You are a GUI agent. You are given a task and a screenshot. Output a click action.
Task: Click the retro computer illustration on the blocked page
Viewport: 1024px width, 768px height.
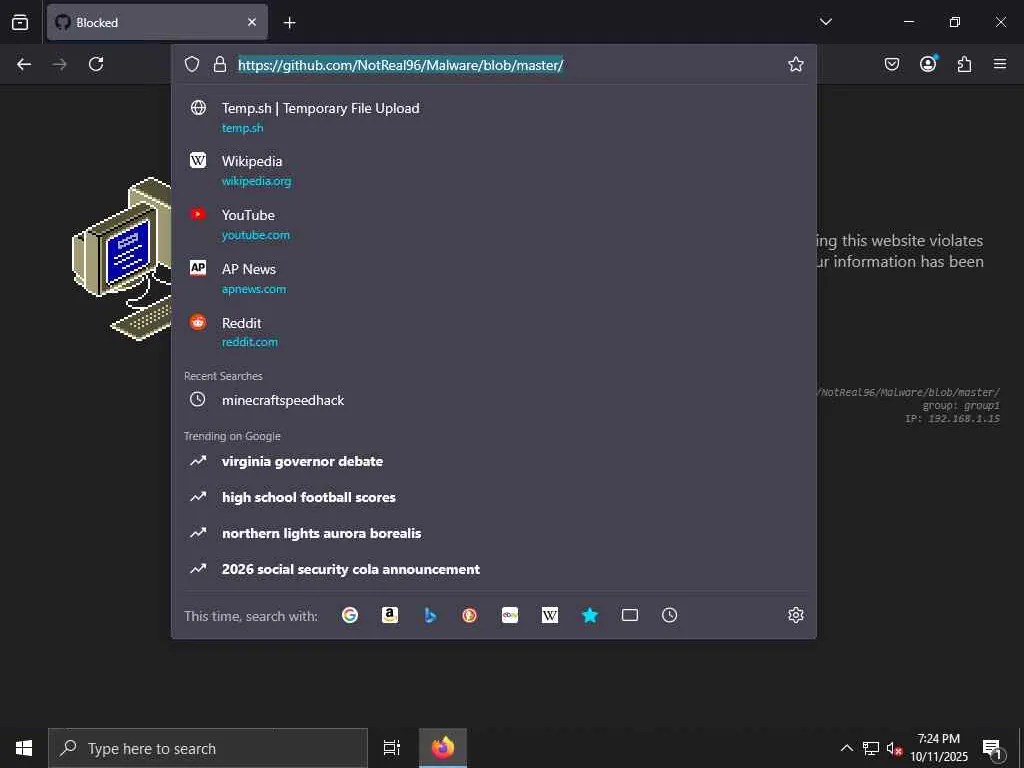(121, 258)
